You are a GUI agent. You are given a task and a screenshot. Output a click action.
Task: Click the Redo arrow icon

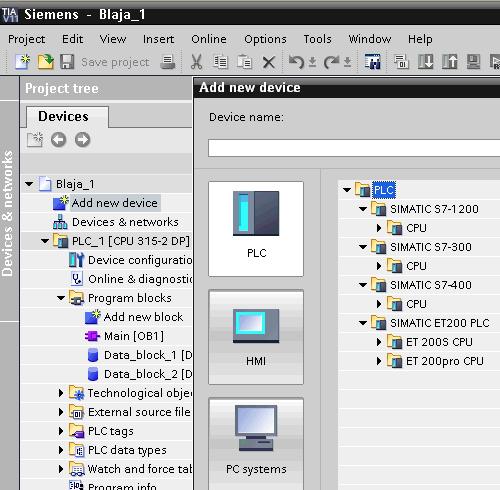coord(331,62)
